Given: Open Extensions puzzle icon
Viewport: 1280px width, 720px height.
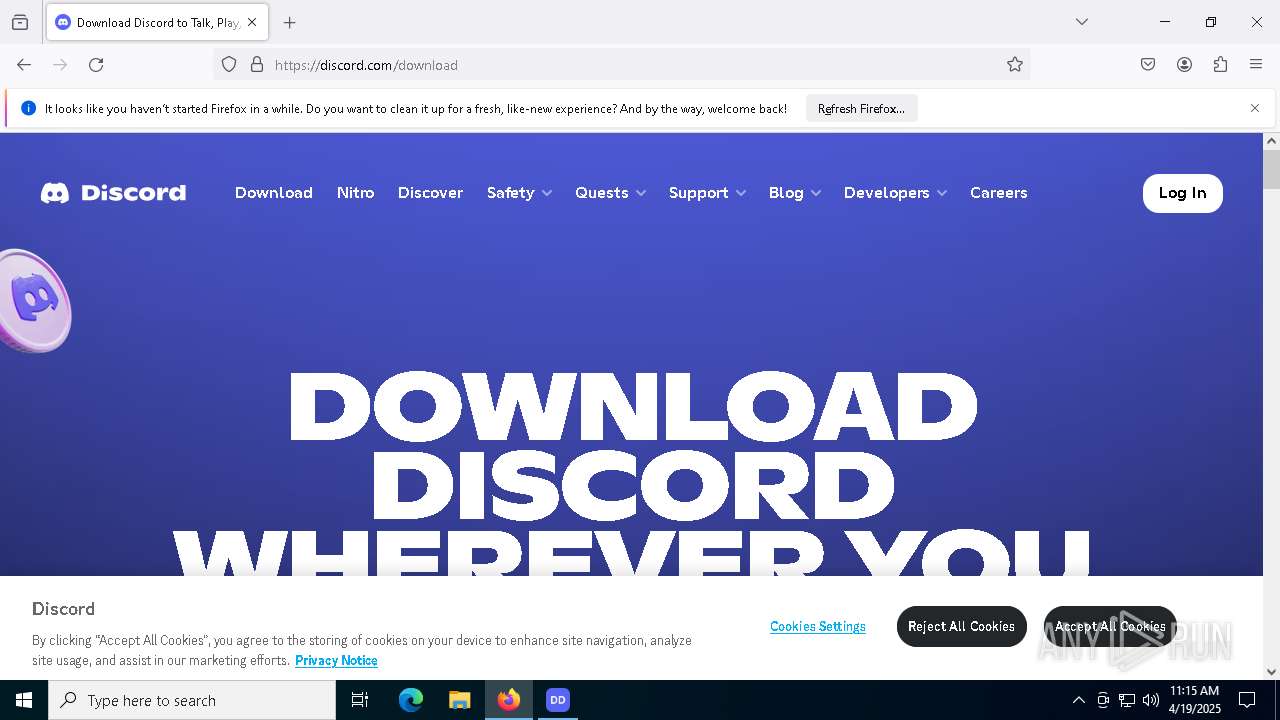Looking at the screenshot, I should [1220, 65].
